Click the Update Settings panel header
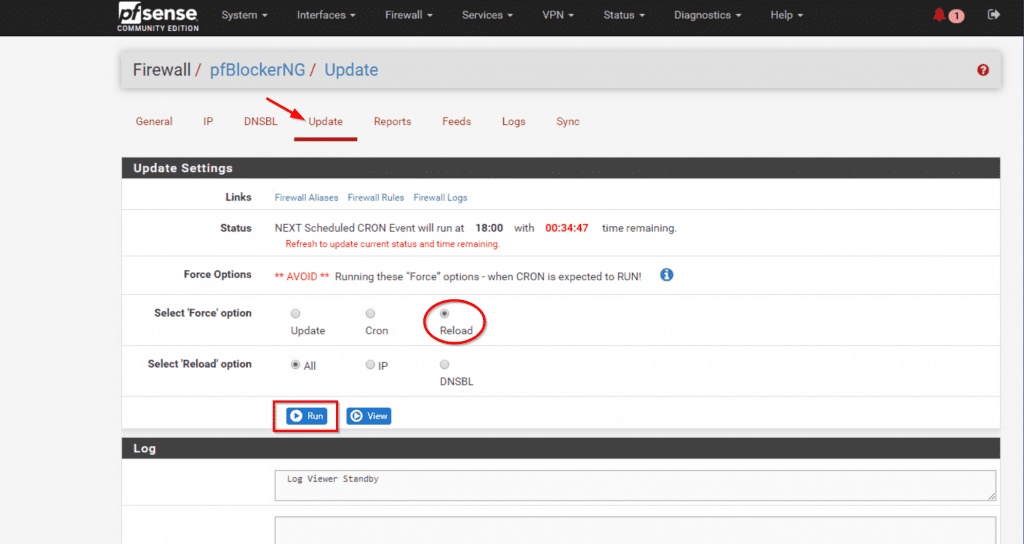Screen dimensions: 1024x544 pos(561,168)
